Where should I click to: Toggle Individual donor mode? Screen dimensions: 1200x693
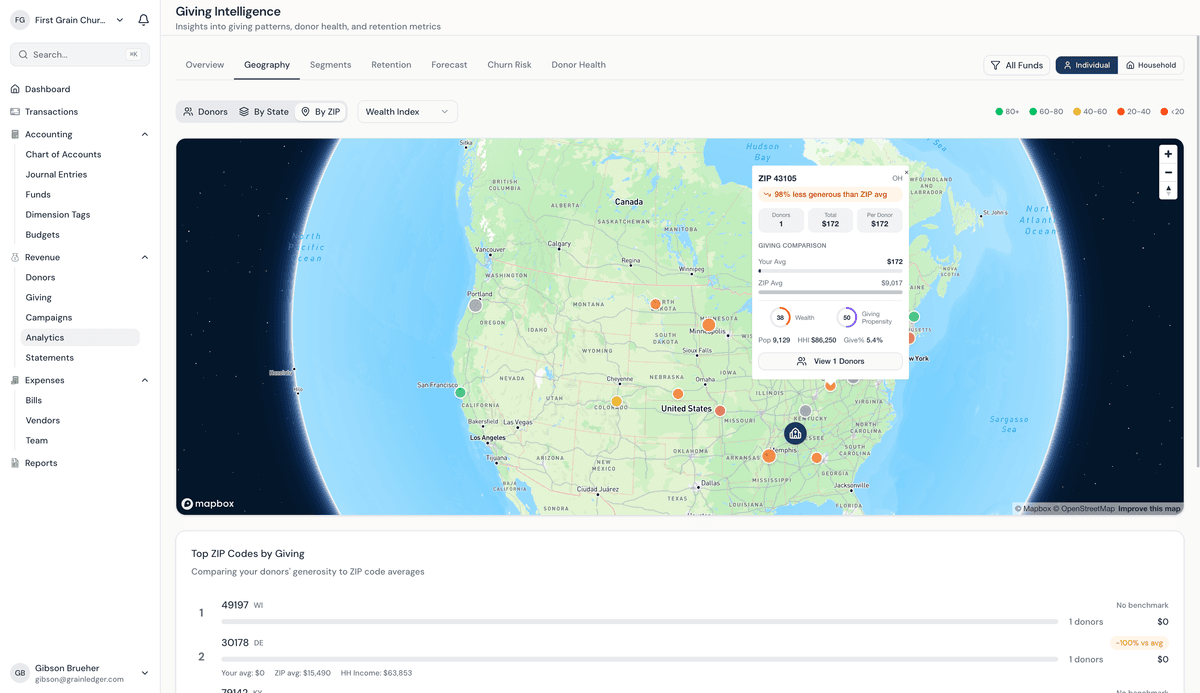coord(1086,65)
